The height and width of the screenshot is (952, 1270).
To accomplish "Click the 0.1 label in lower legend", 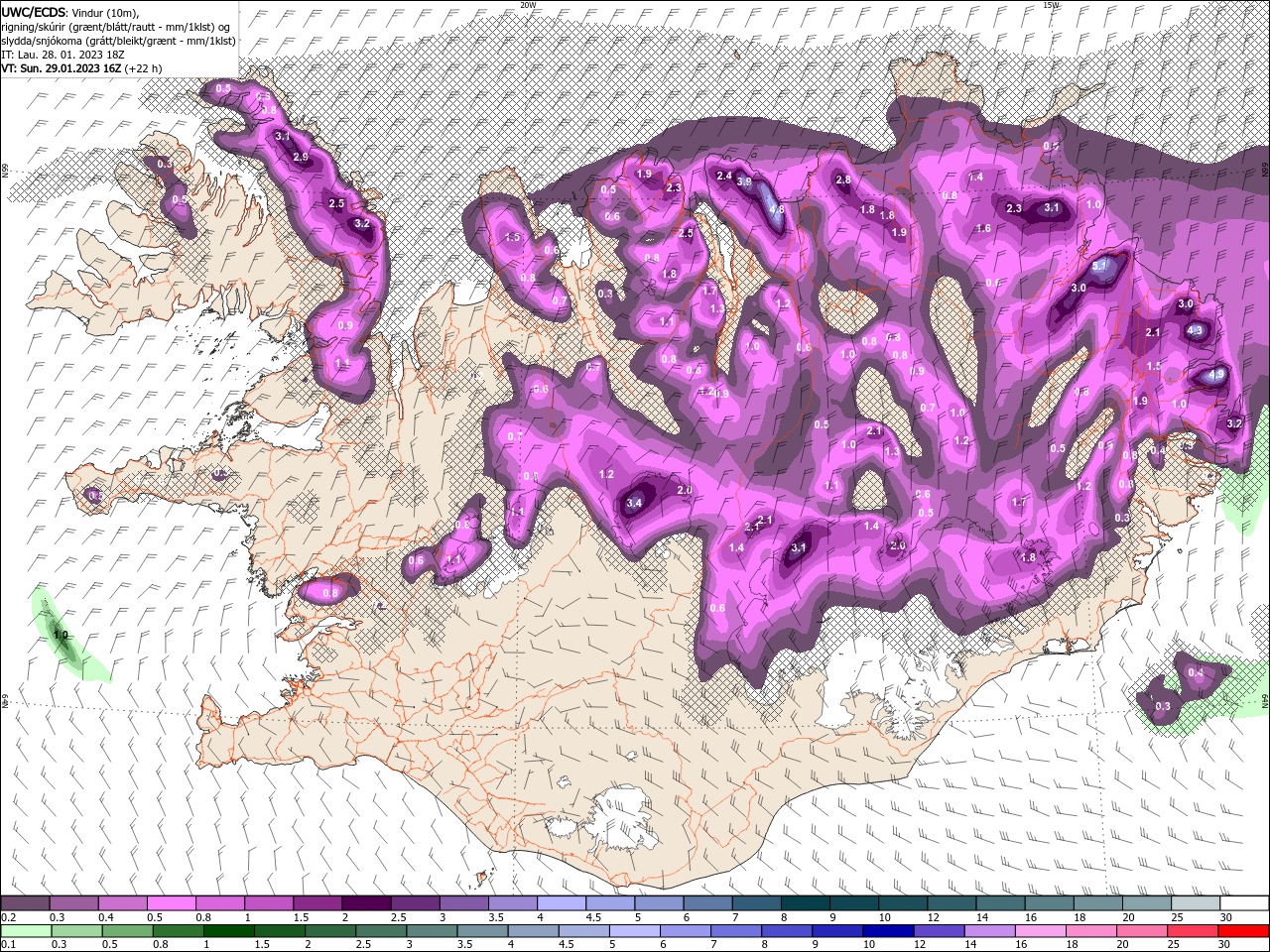I will click(8, 944).
